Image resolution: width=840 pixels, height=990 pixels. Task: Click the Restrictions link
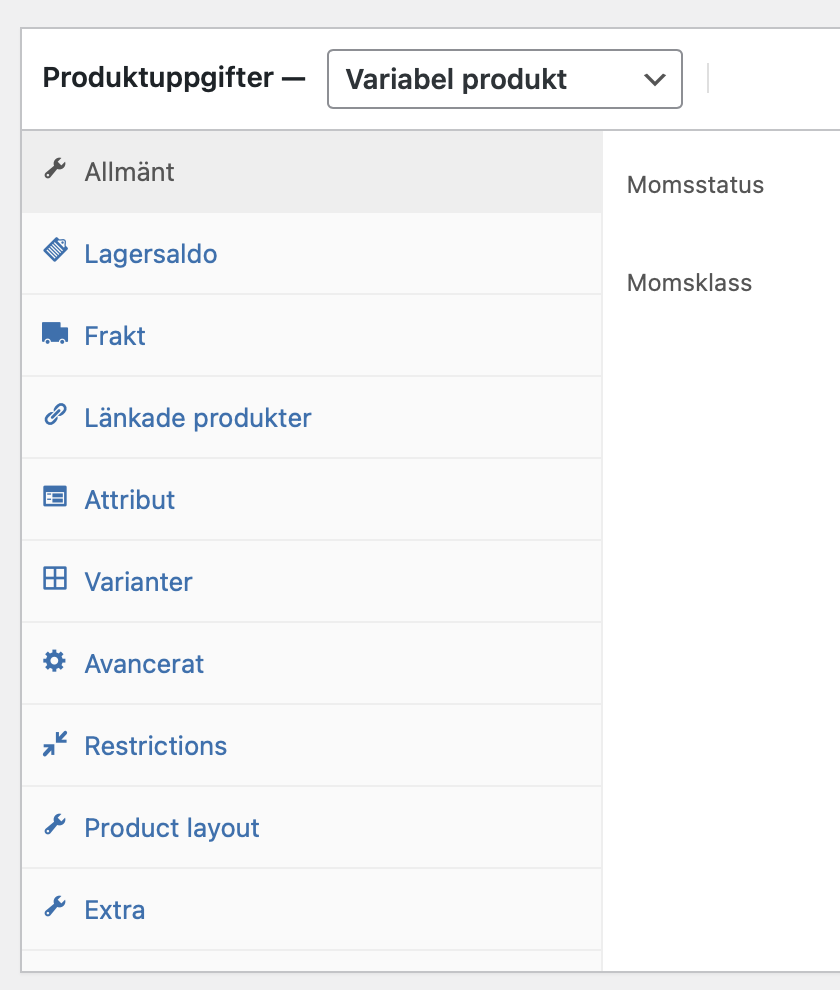[155, 745]
